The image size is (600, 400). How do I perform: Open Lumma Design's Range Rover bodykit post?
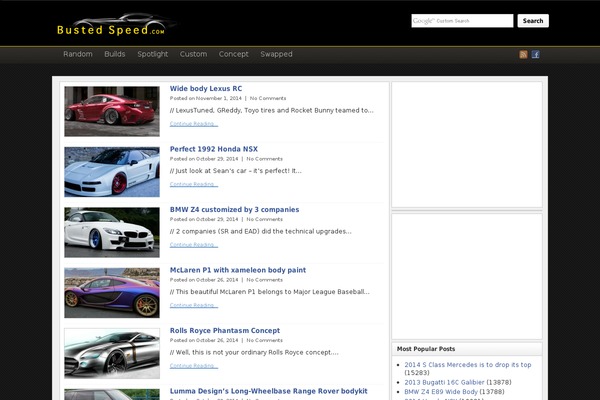(269, 391)
